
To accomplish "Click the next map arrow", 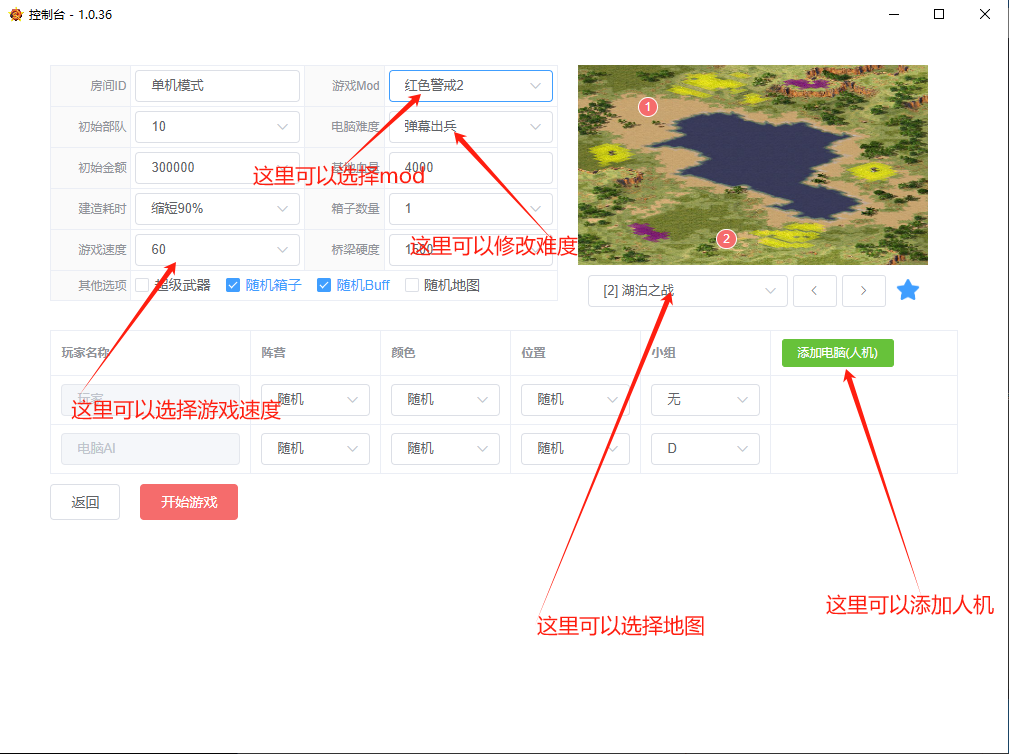I will [x=863, y=290].
